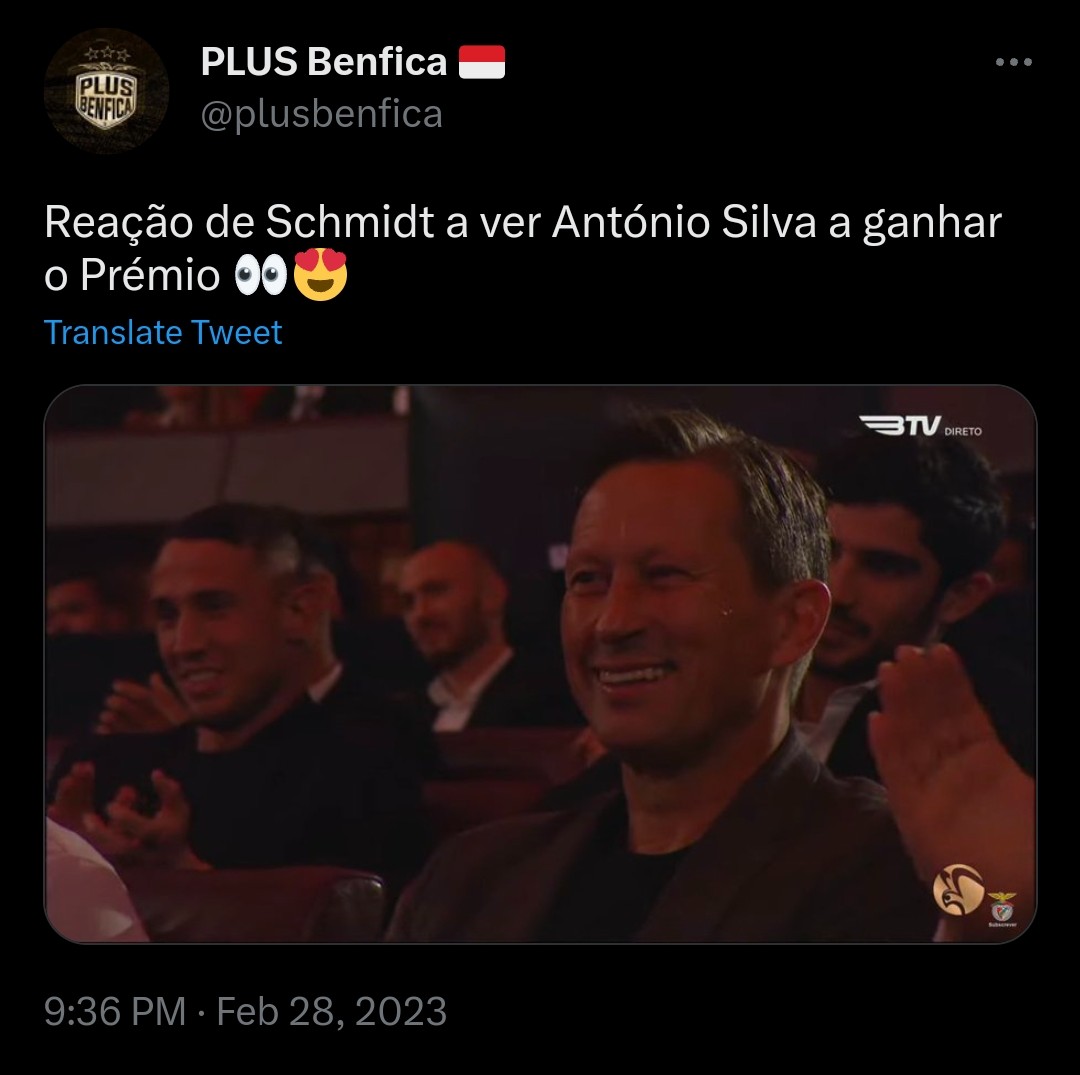Click the flag emoji beside PLUS Benfica
1080x1075 pixels.
coord(482,62)
